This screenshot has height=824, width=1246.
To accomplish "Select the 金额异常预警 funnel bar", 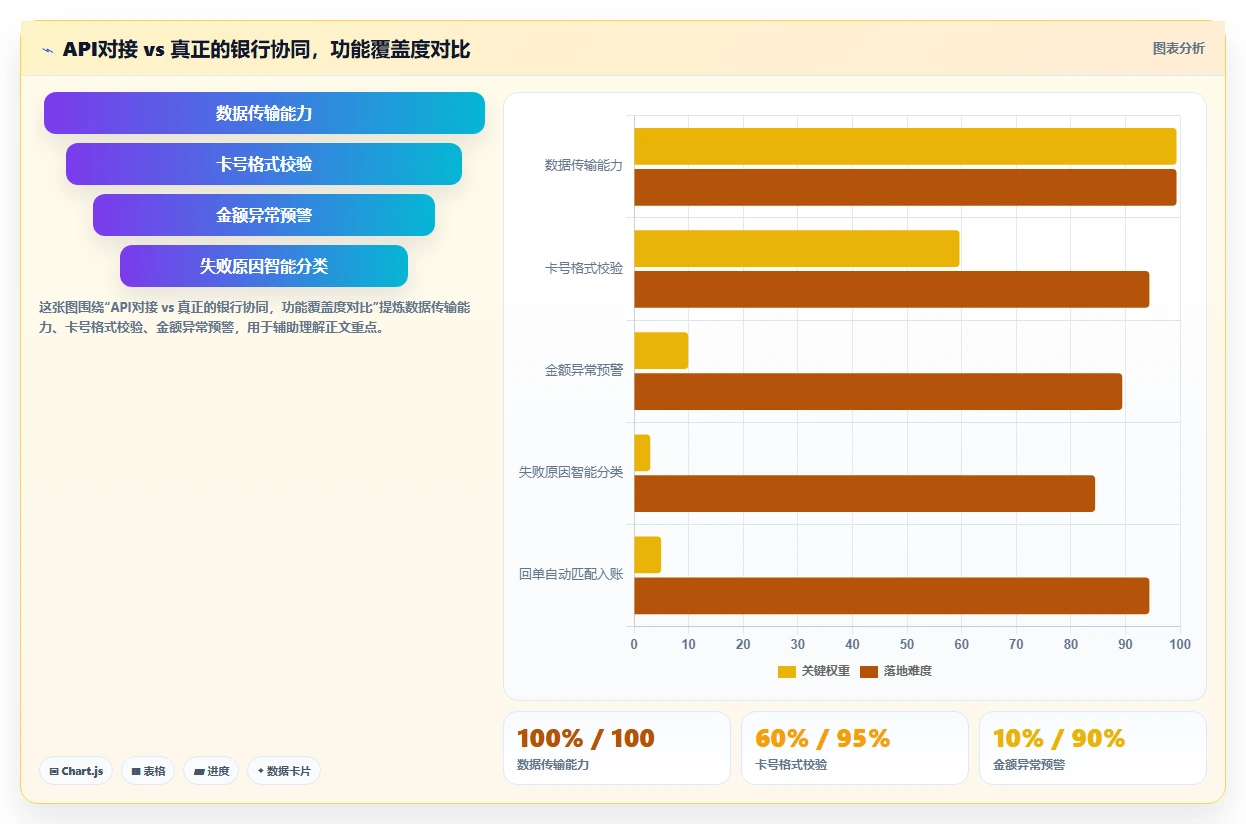I will [x=264, y=215].
